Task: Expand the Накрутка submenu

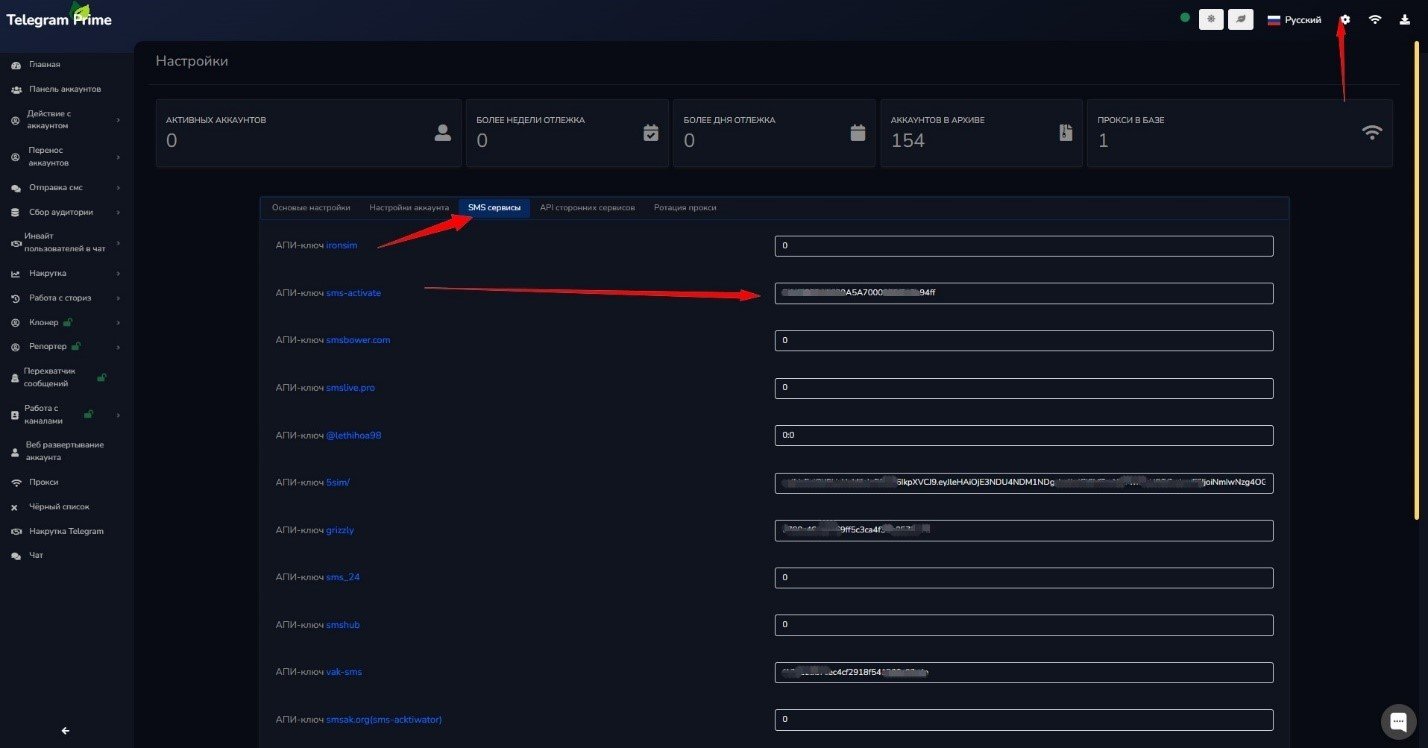Action: pyautogui.click(x=64, y=273)
